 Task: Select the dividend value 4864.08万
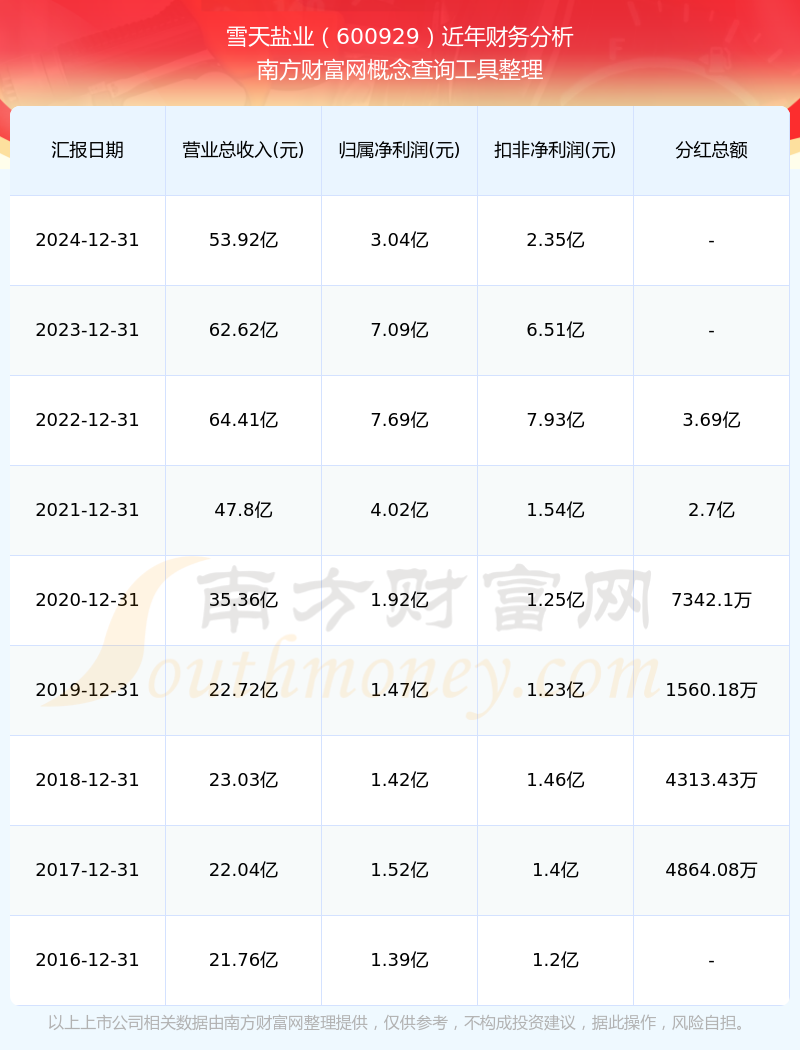pyautogui.click(x=712, y=870)
